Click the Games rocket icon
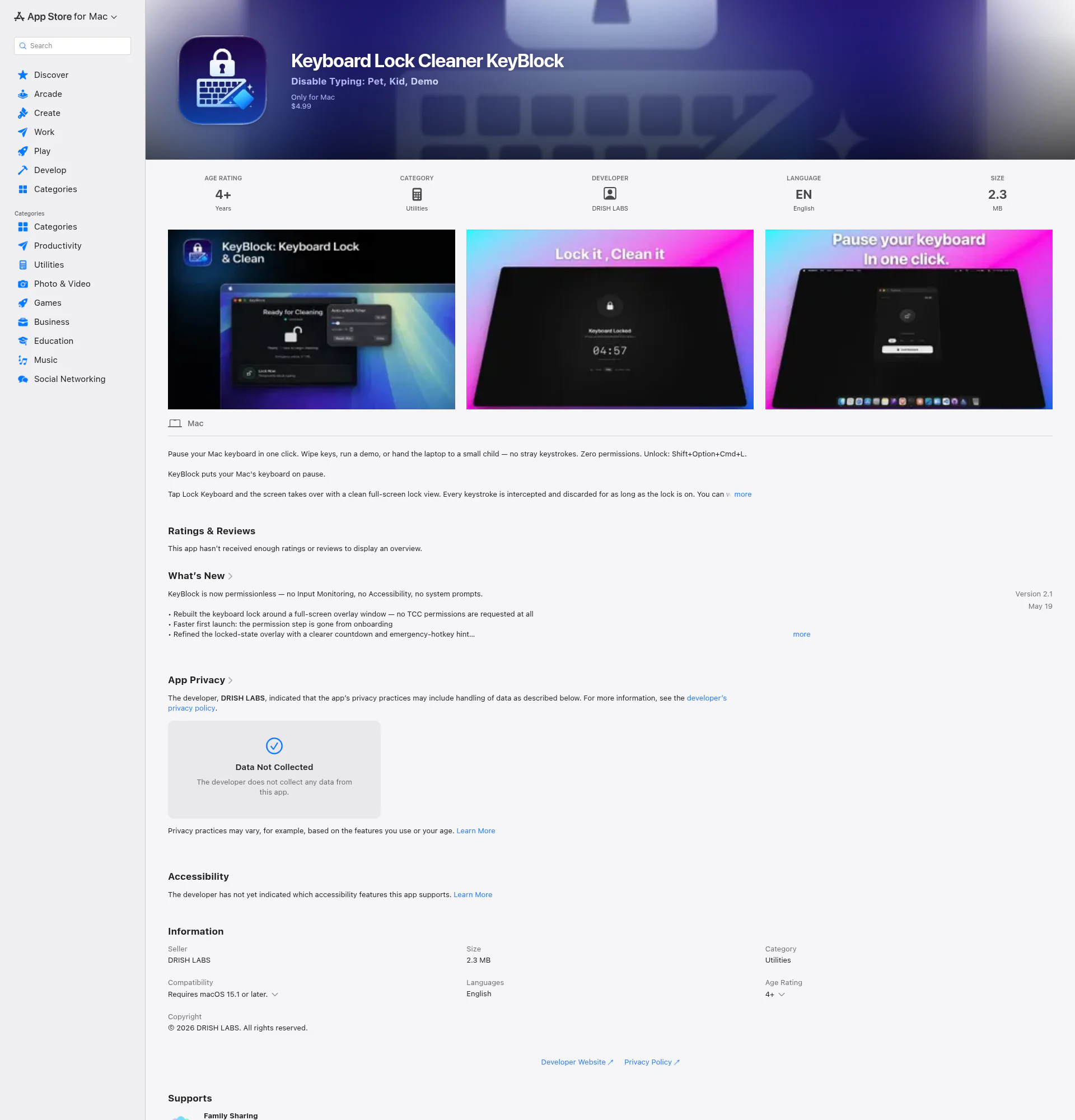The image size is (1075, 1120). pyautogui.click(x=23, y=303)
